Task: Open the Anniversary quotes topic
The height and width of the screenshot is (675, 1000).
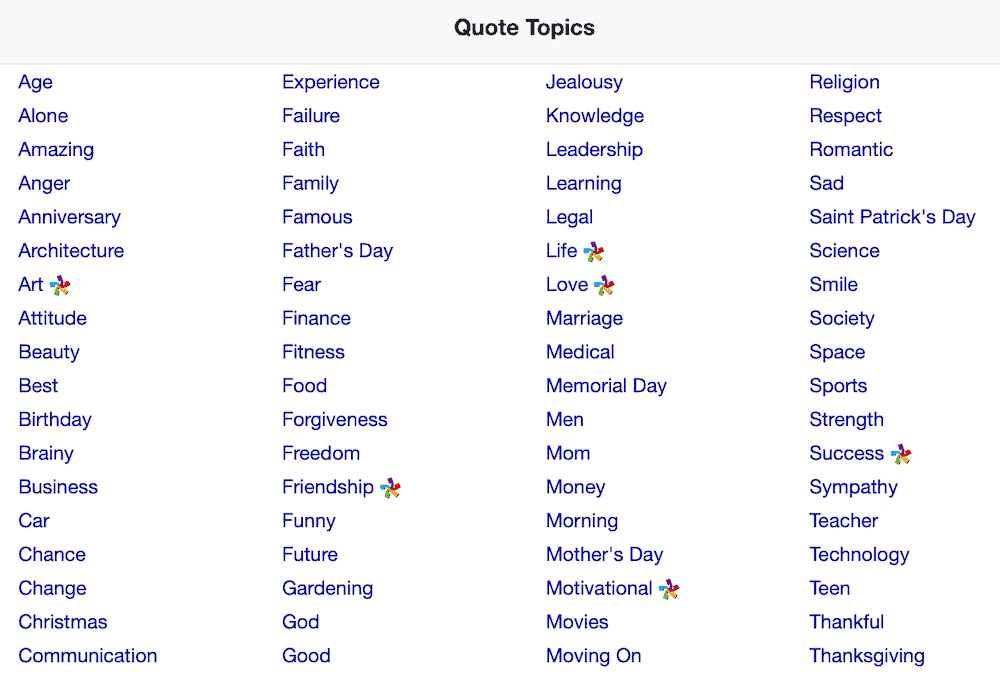Action: click(x=69, y=217)
